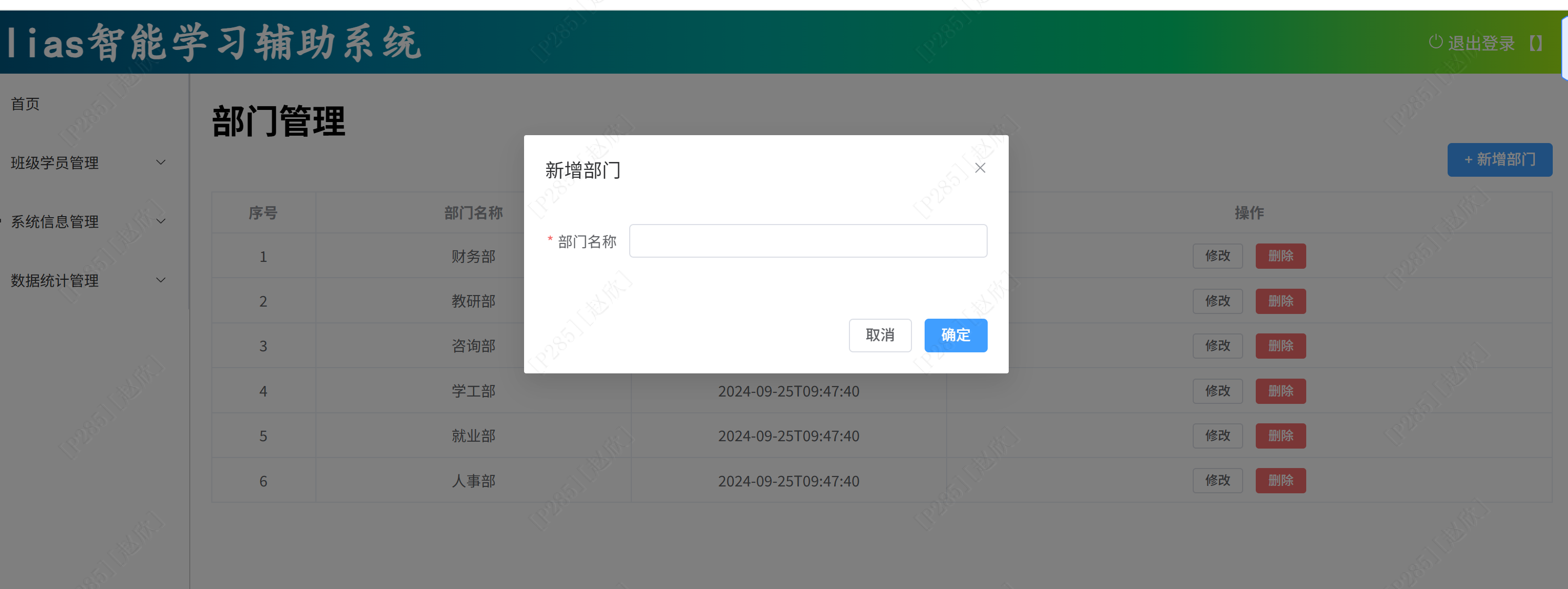Close the 新增部门 dialog with X
The image size is (1568, 589).
pos(980,168)
